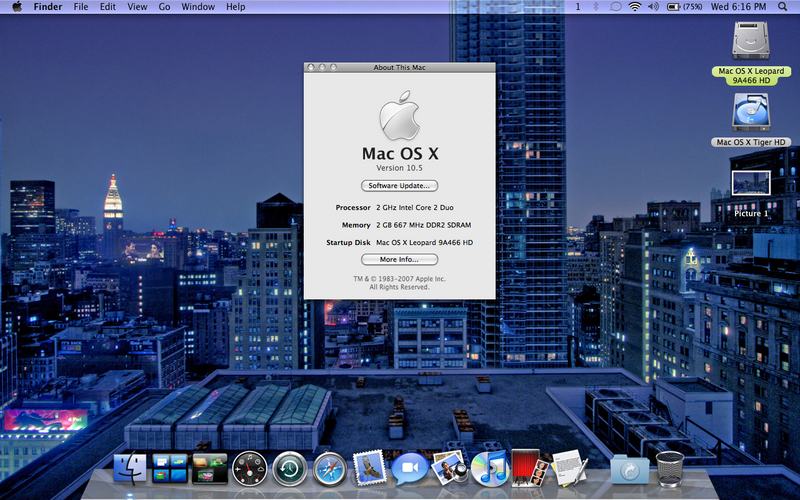This screenshot has height=500, width=800.
Task: Open Finder from the Dock
Action: click(x=130, y=468)
